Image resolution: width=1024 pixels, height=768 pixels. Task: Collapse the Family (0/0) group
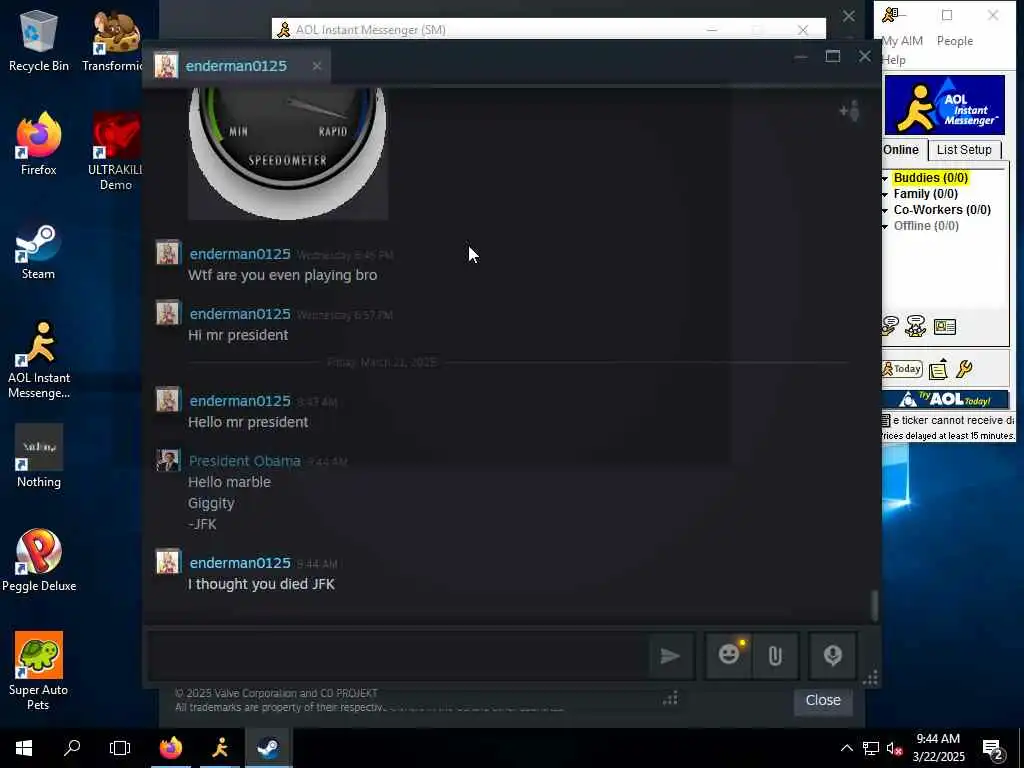coord(885,195)
